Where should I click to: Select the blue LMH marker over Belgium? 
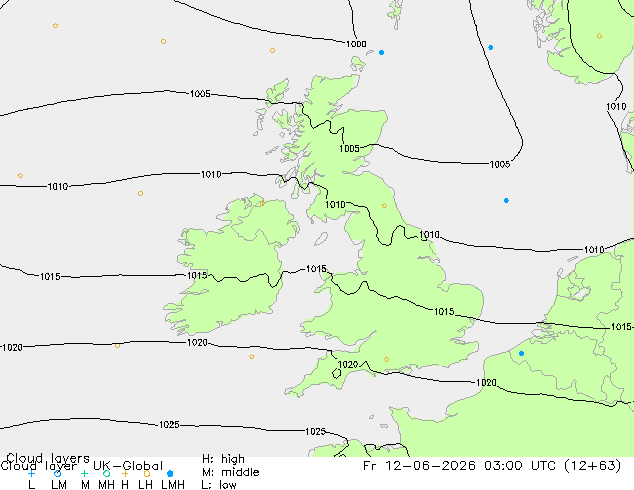click(x=522, y=353)
